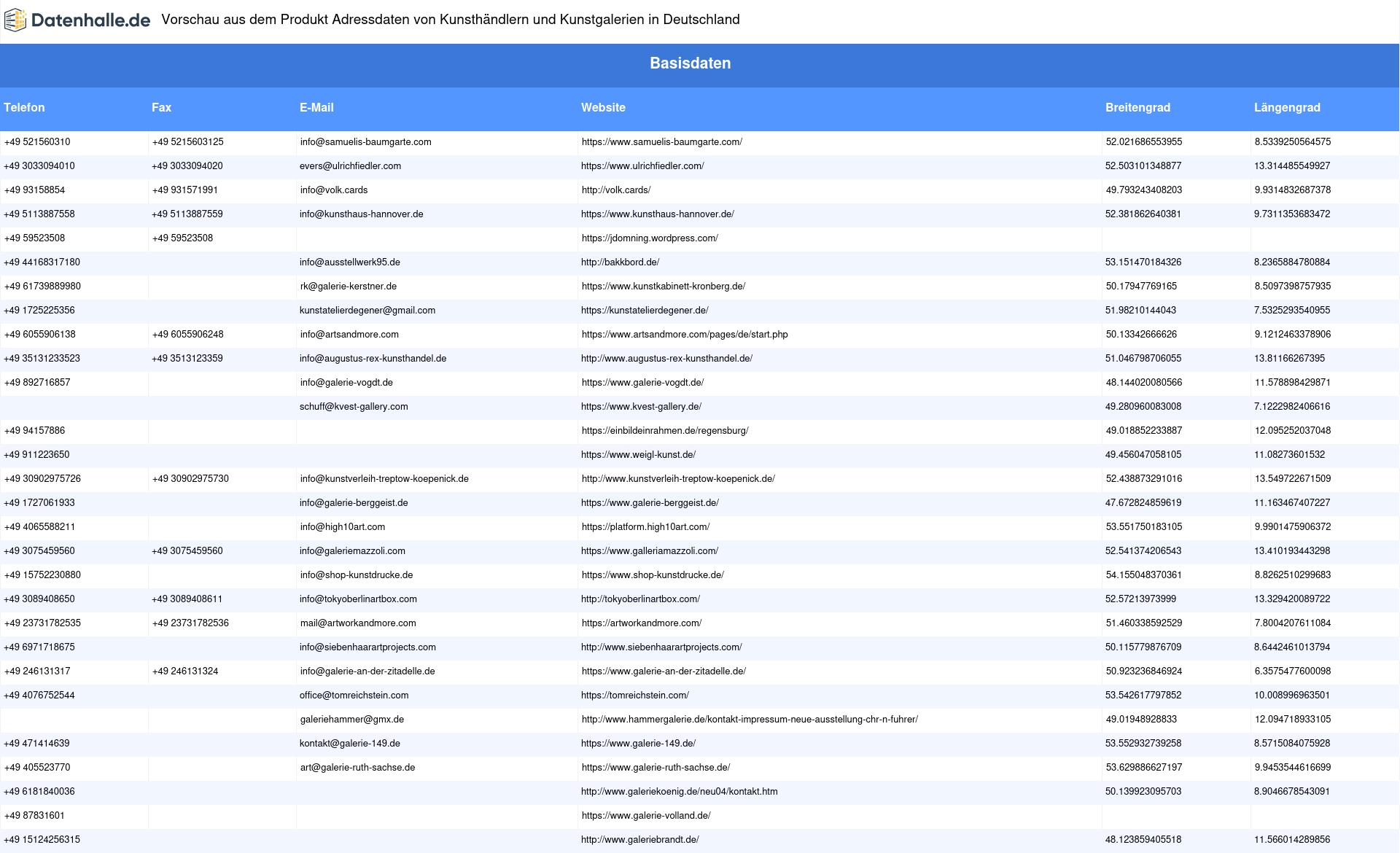Open the Datenhalle.de brand name link

point(90,20)
